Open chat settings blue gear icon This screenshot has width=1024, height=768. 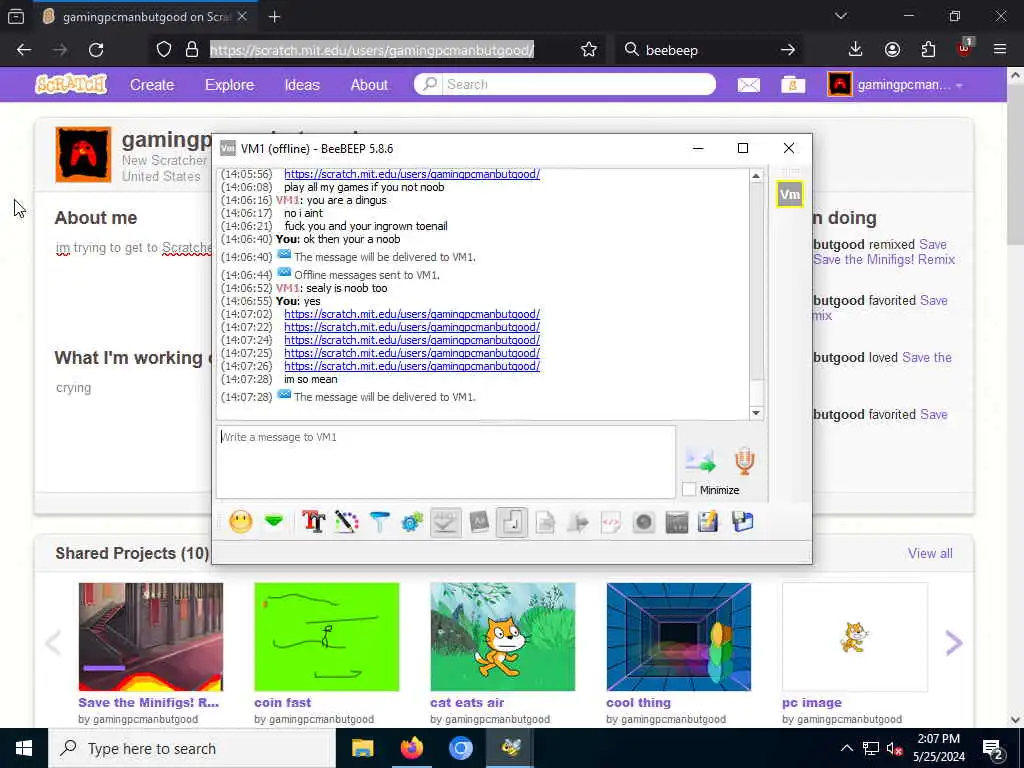[x=412, y=522]
